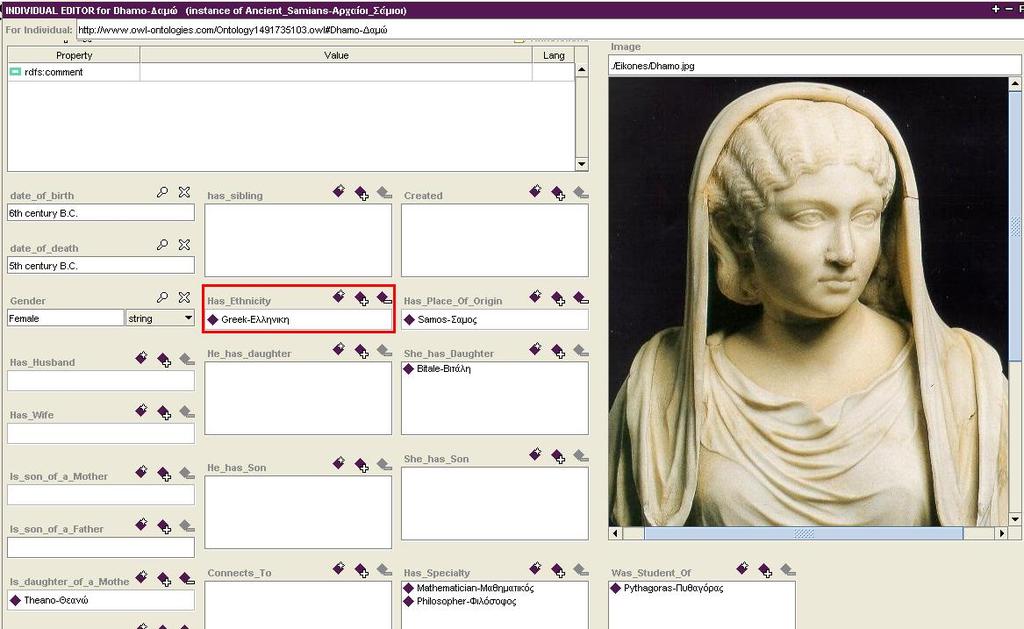Remove the Gender value using X icon
Image resolution: width=1024 pixels, height=629 pixels.
point(185,297)
